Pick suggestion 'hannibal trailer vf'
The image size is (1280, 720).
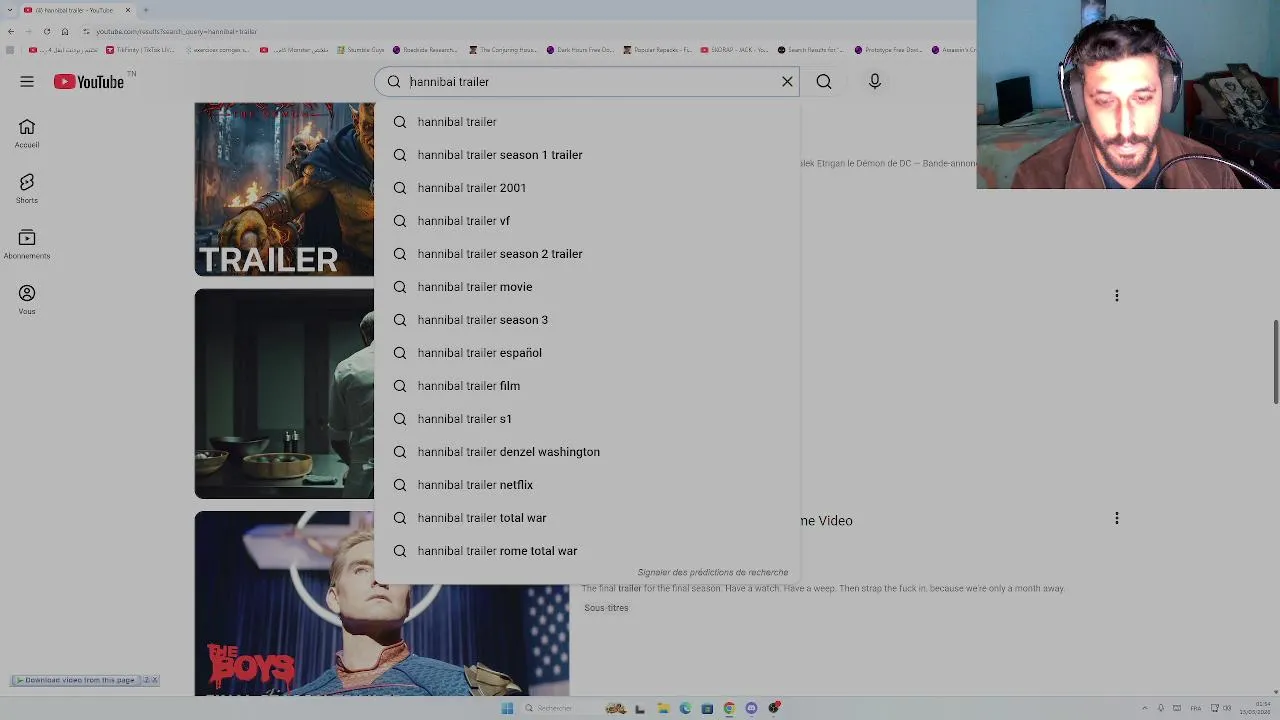click(x=587, y=221)
